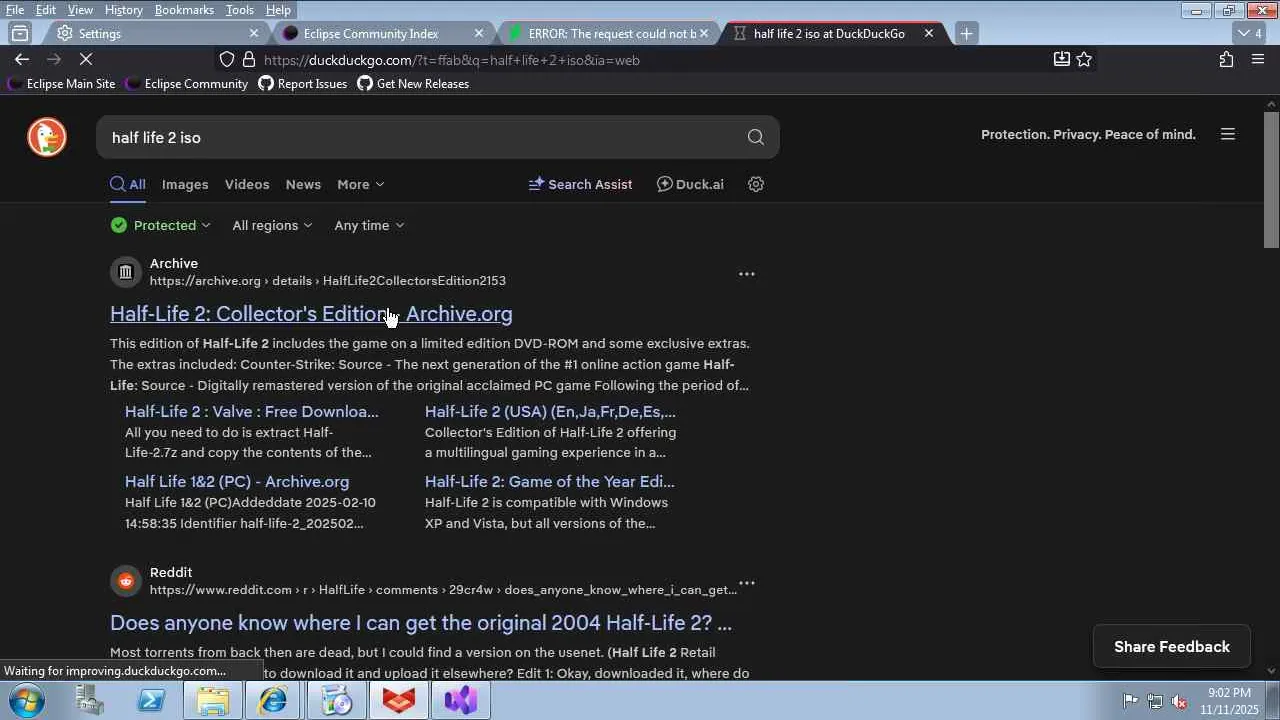Open more options for Archive result
Screen dimensions: 1280x720
pyautogui.click(x=746, y=274)
